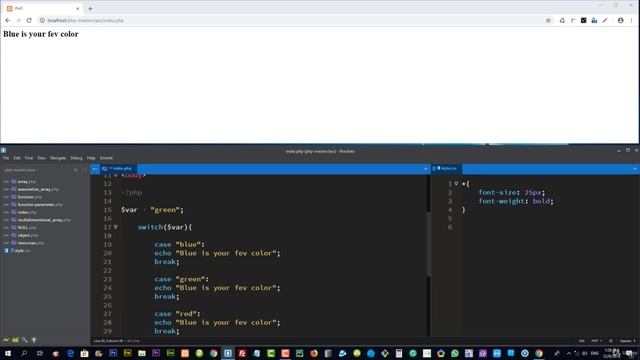
Task: Open object.php in the file tree
Action: pos(28,236)
